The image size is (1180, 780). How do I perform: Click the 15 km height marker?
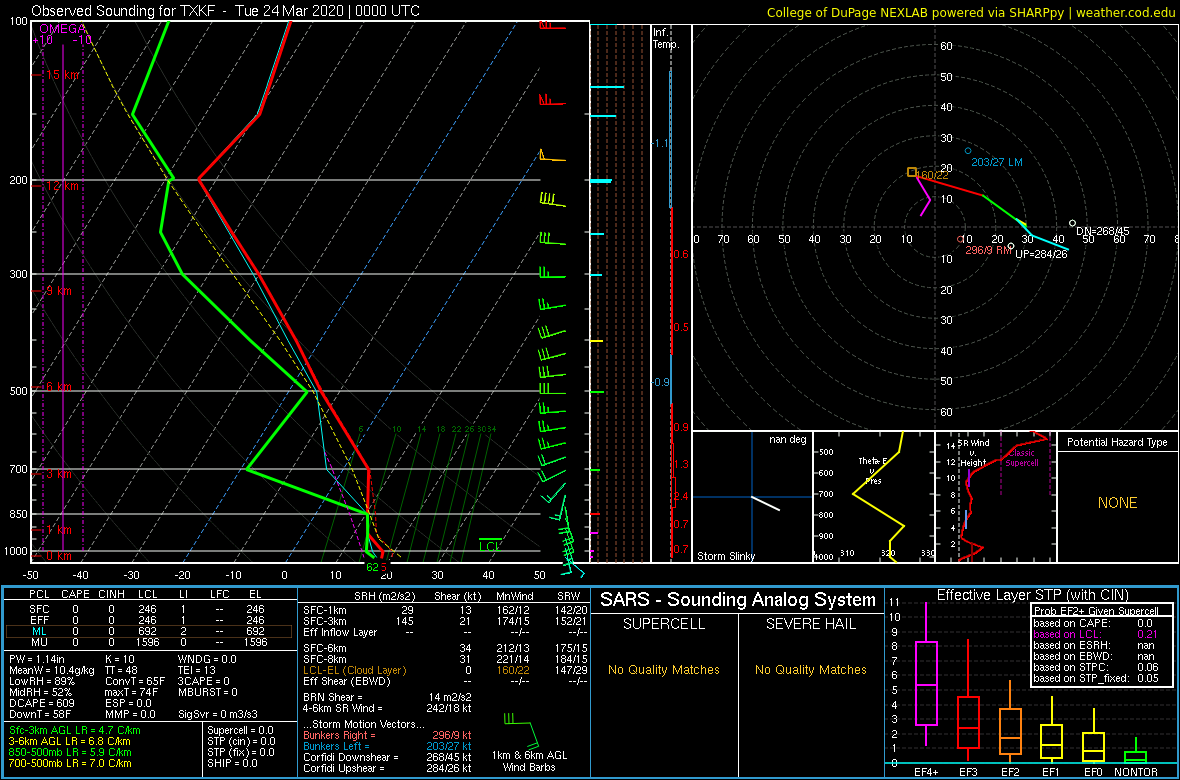[60, 75]
